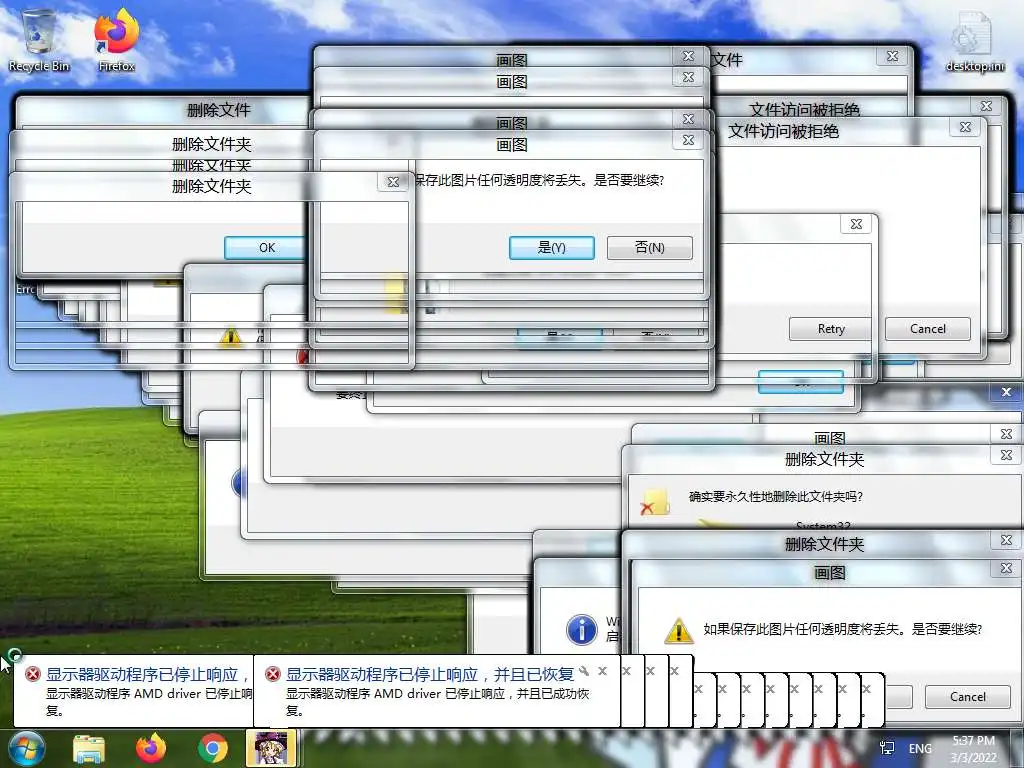Launch Firefox from the taskbar

click(x=151, y=748)
